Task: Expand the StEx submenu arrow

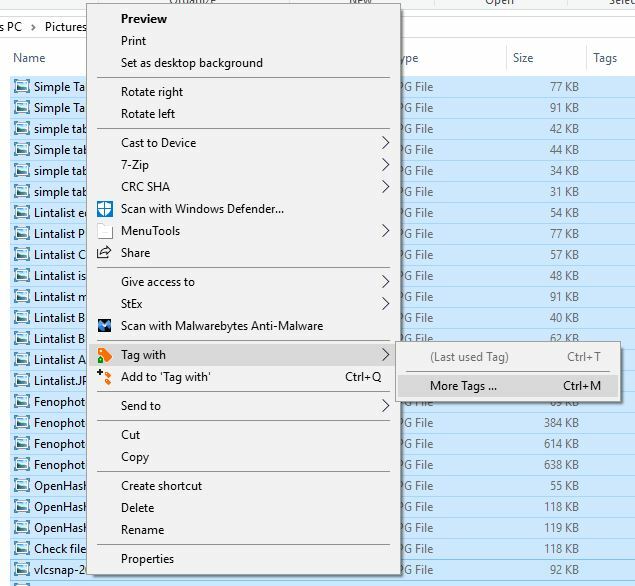Action: [385, 304]
